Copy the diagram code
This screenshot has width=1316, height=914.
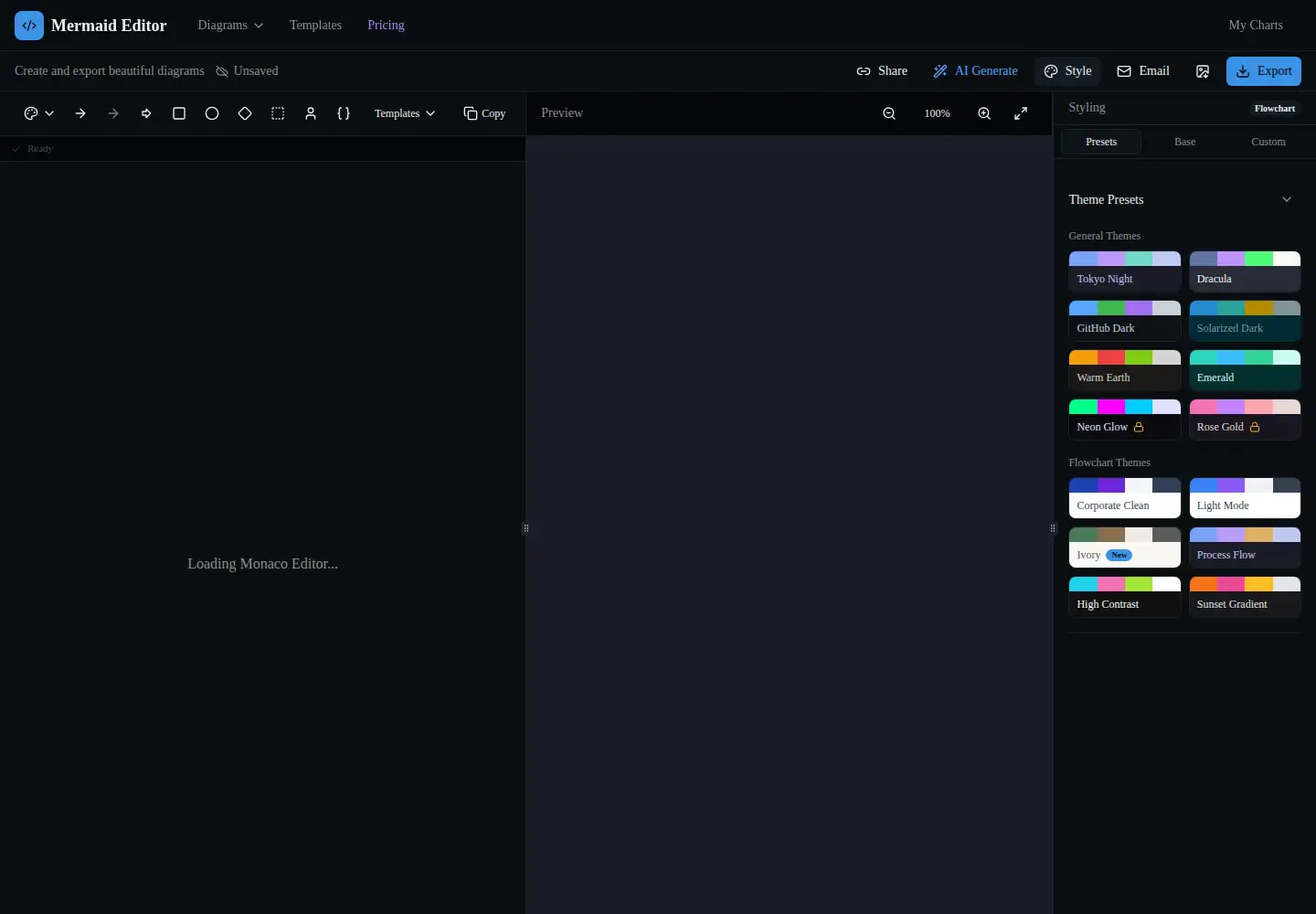point(484,113)
